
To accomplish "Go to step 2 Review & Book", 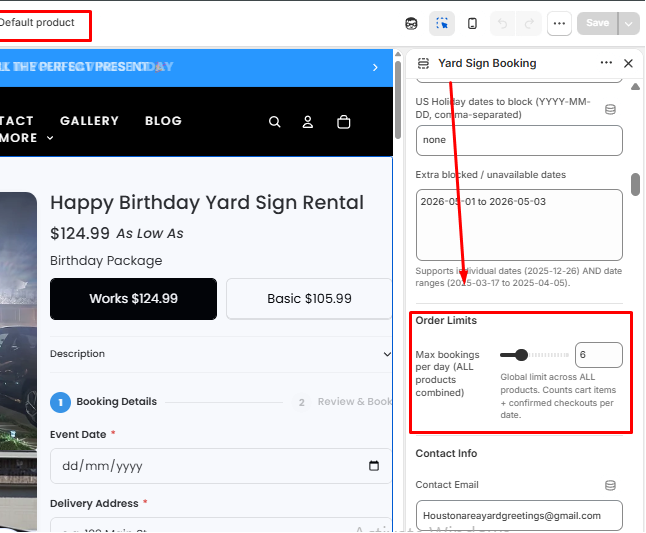I will click(x=343, y=402).
